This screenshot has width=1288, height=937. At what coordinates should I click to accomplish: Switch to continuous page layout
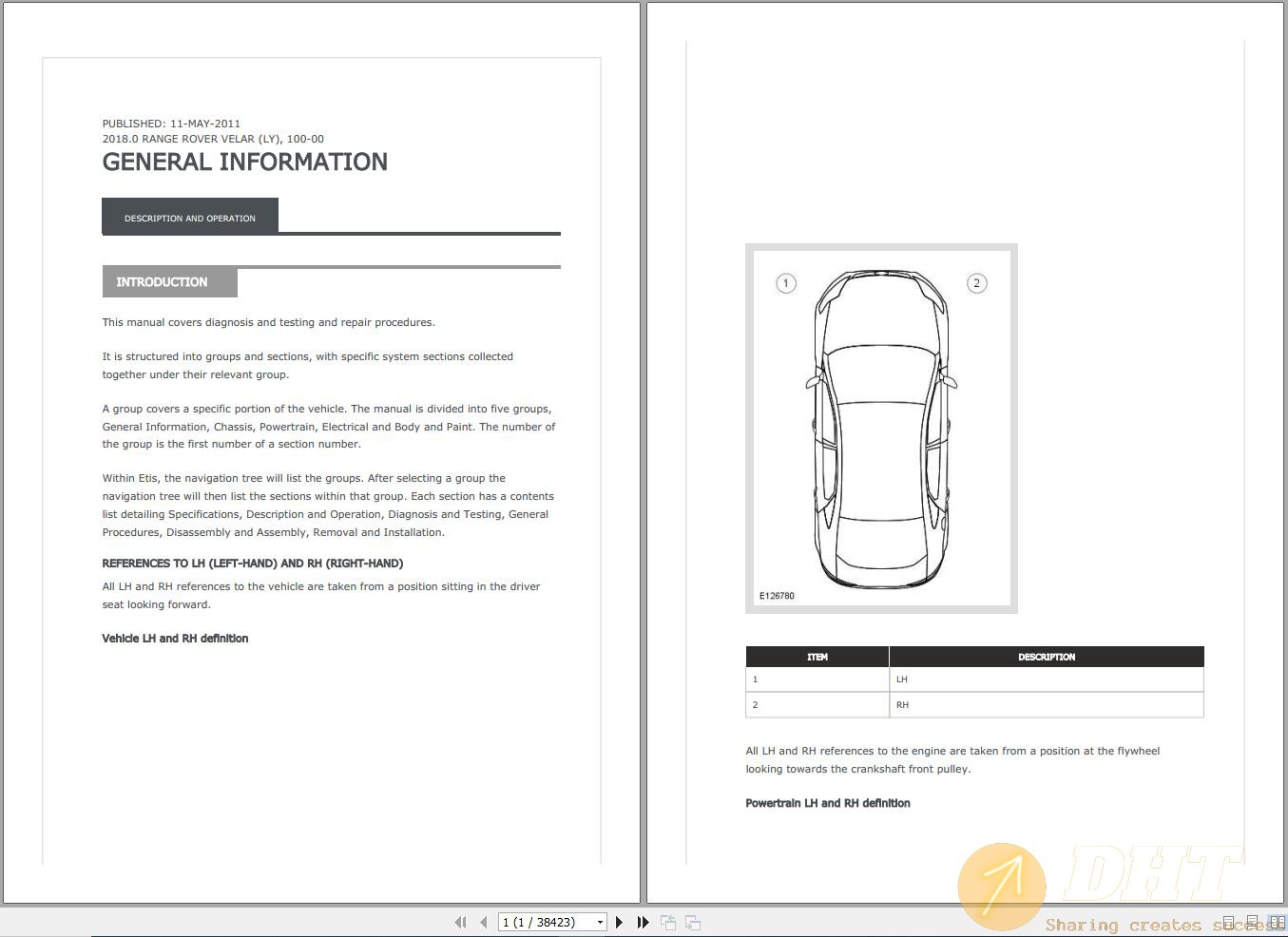1253,923
